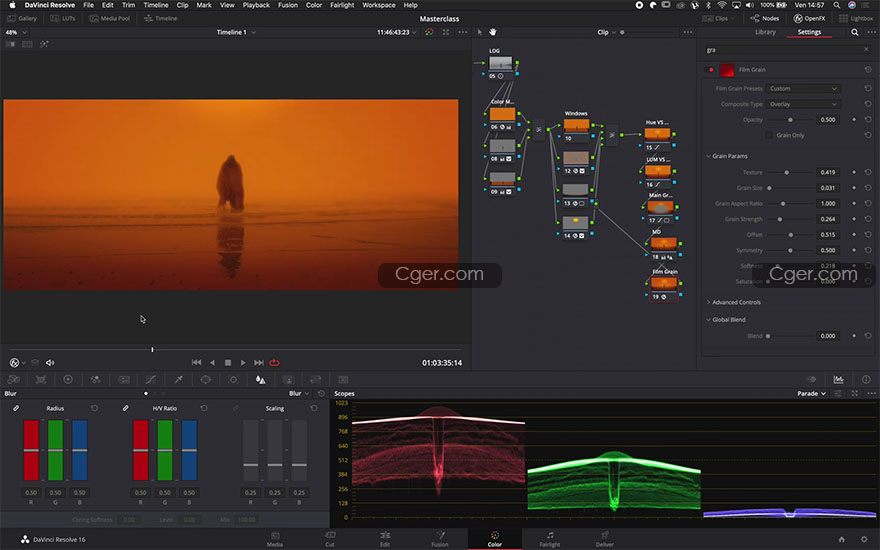Switch to the Deliver page

[604, 539]
